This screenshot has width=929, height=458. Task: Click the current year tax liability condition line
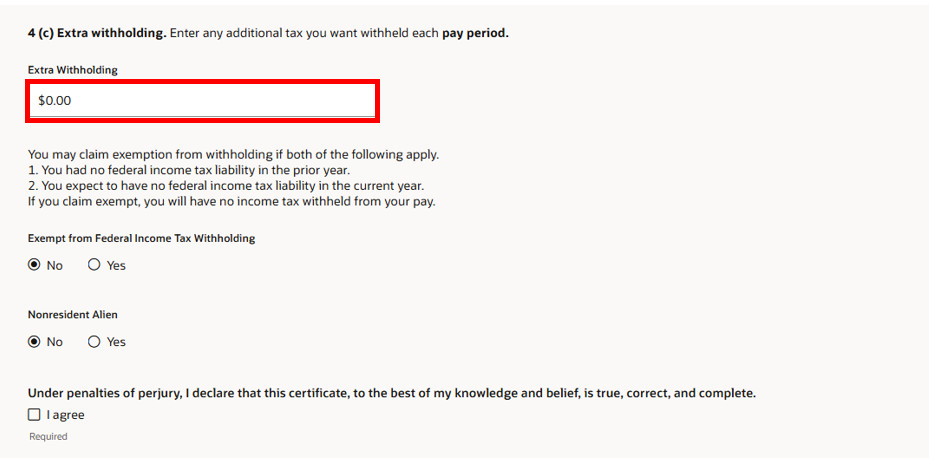pos(226,186)
